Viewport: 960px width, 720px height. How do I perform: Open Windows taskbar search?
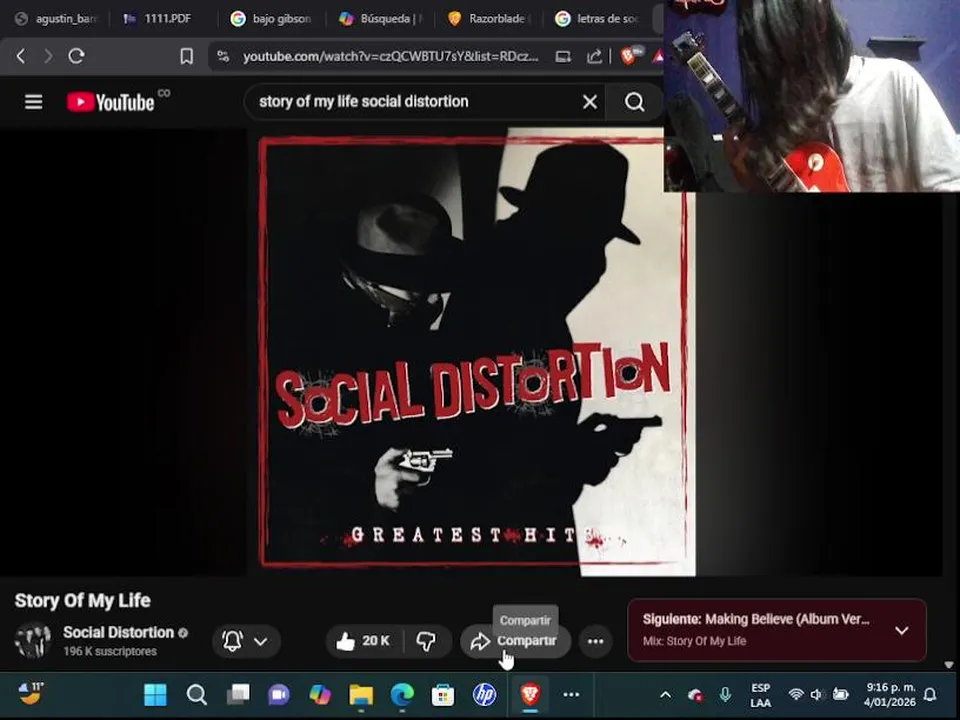pos(197,695)
